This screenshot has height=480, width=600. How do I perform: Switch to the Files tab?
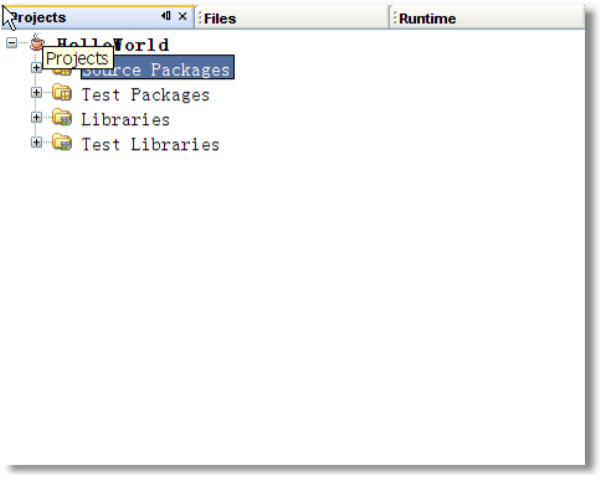(x=220, y=18)
